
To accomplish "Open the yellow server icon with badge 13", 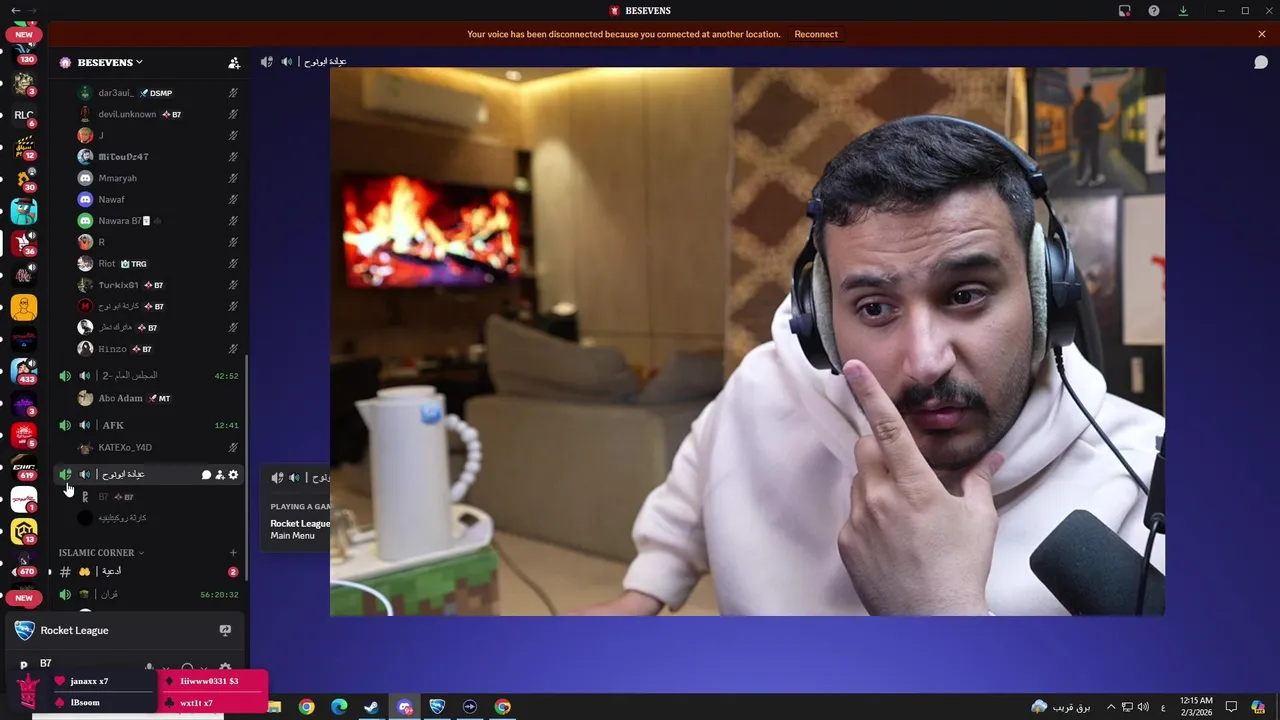I will [24, 530].
